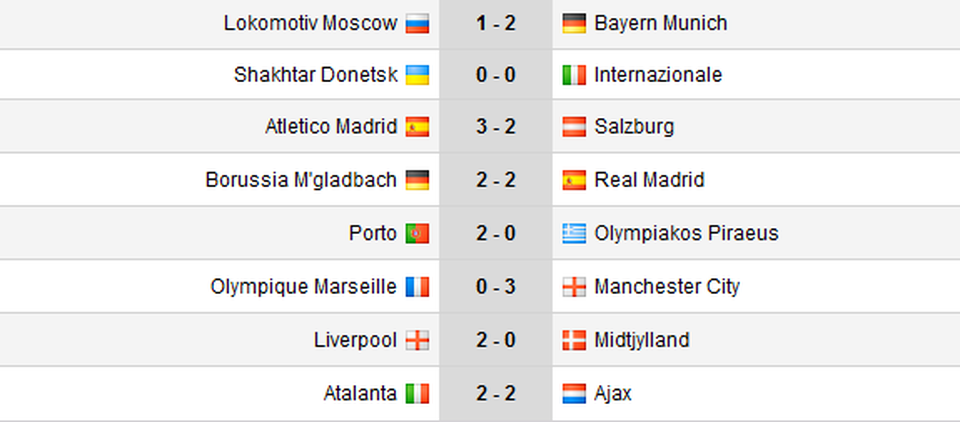
Task: Click the Borussia M'gladbach team name
Action: coord(301,180)
